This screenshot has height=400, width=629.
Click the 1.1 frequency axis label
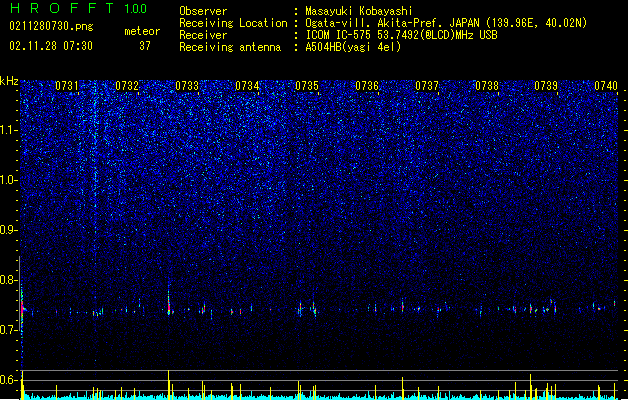coord(9,130)
